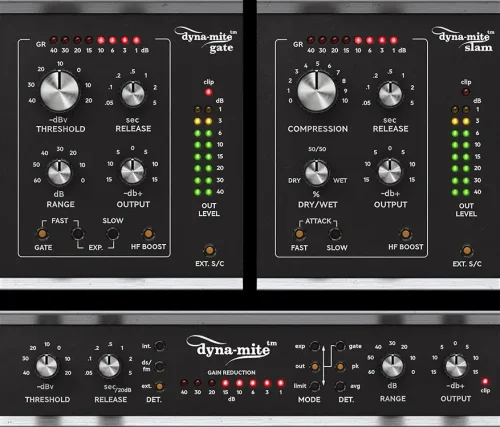Viewport: 500px width, 427px height.
Task: Click the slam plugin GR 1 dB LED
Action: tap(394, 40)
